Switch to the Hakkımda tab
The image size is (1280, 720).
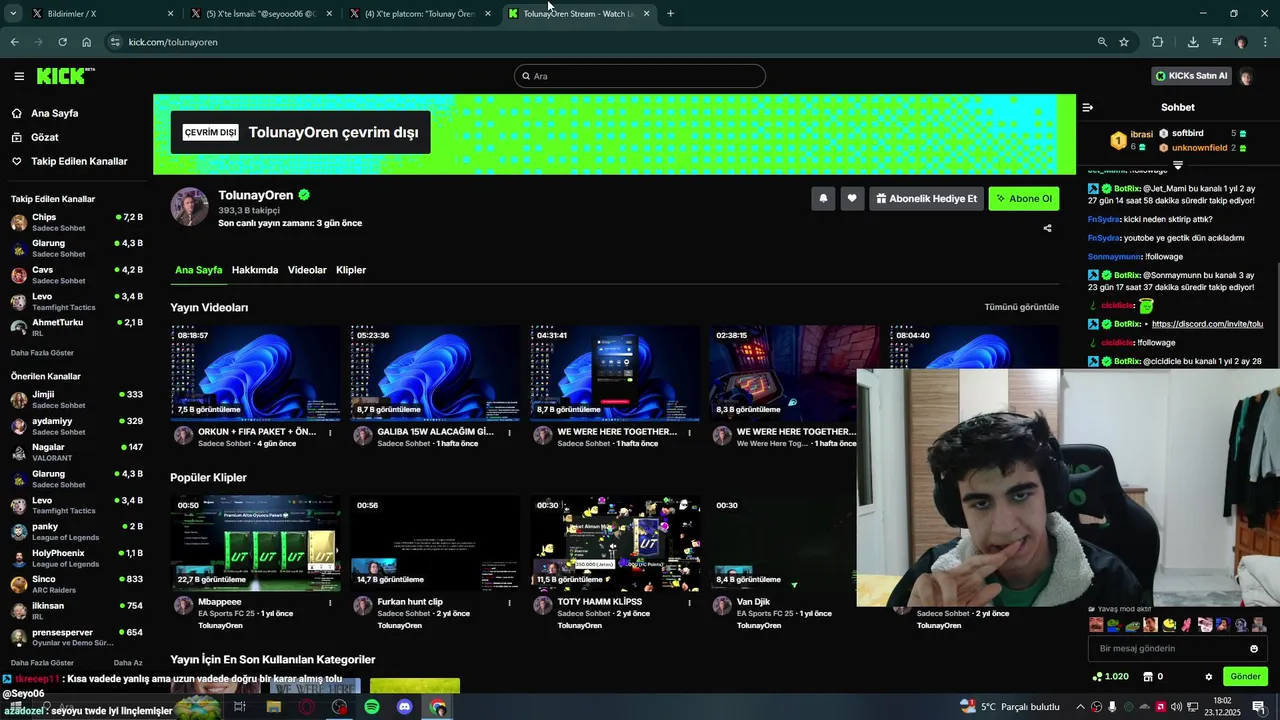click(255, 270)
